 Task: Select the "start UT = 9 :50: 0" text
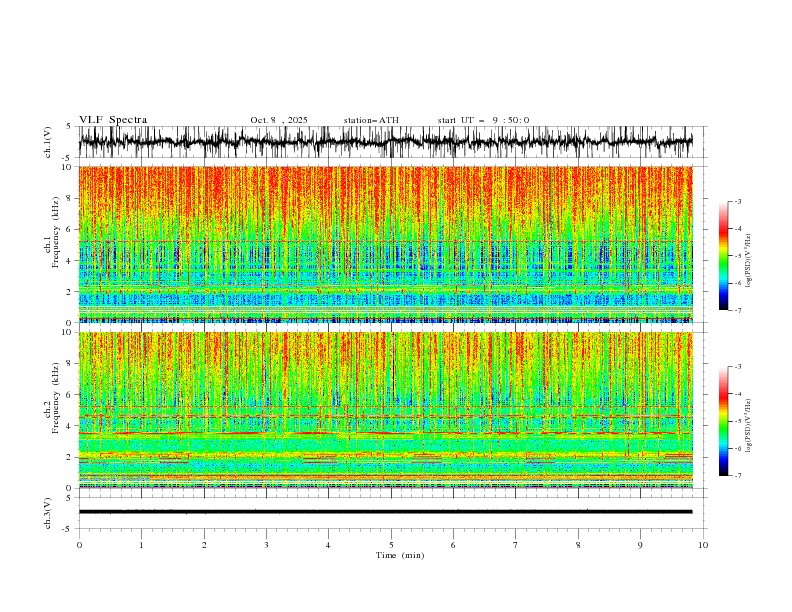483,120
